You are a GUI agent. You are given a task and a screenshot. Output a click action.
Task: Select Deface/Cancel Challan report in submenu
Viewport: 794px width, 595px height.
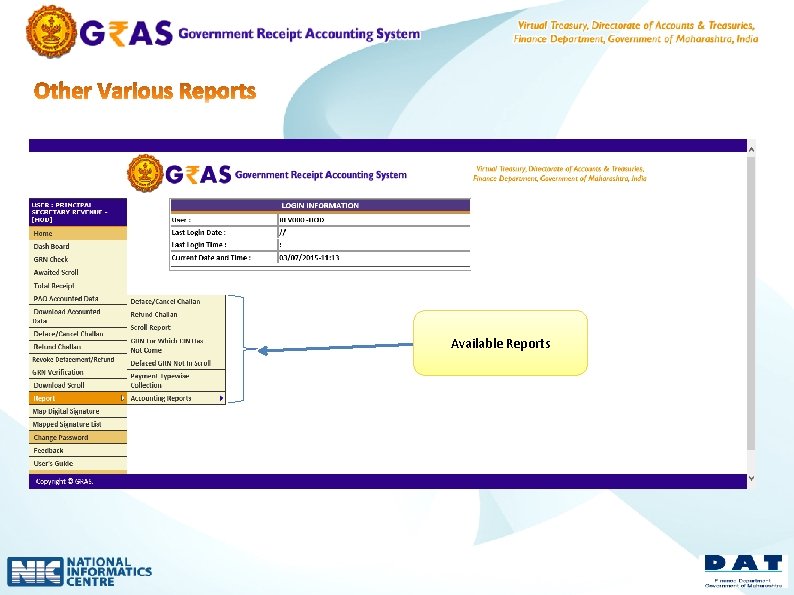(x=176, y=301)
